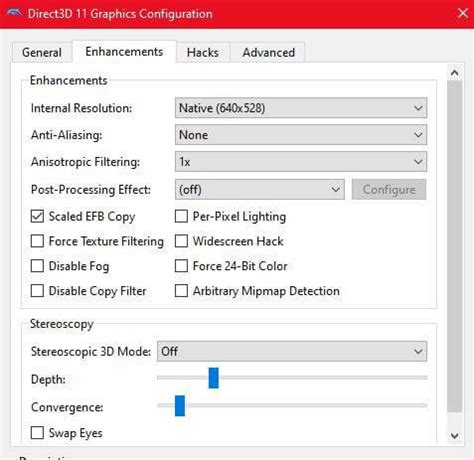Click the Convergence label
The width and height of the screenshot is (474, 460).
[x=67, y=407]
